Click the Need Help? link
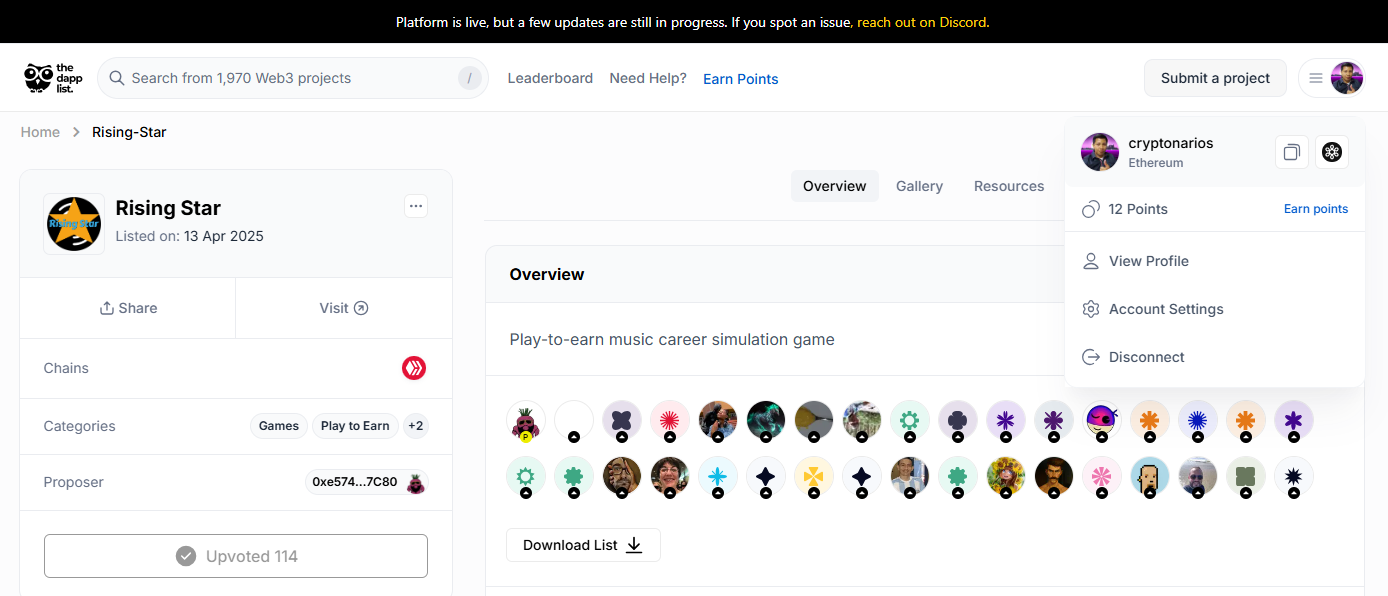1388x596 pixels. [648, 78]
